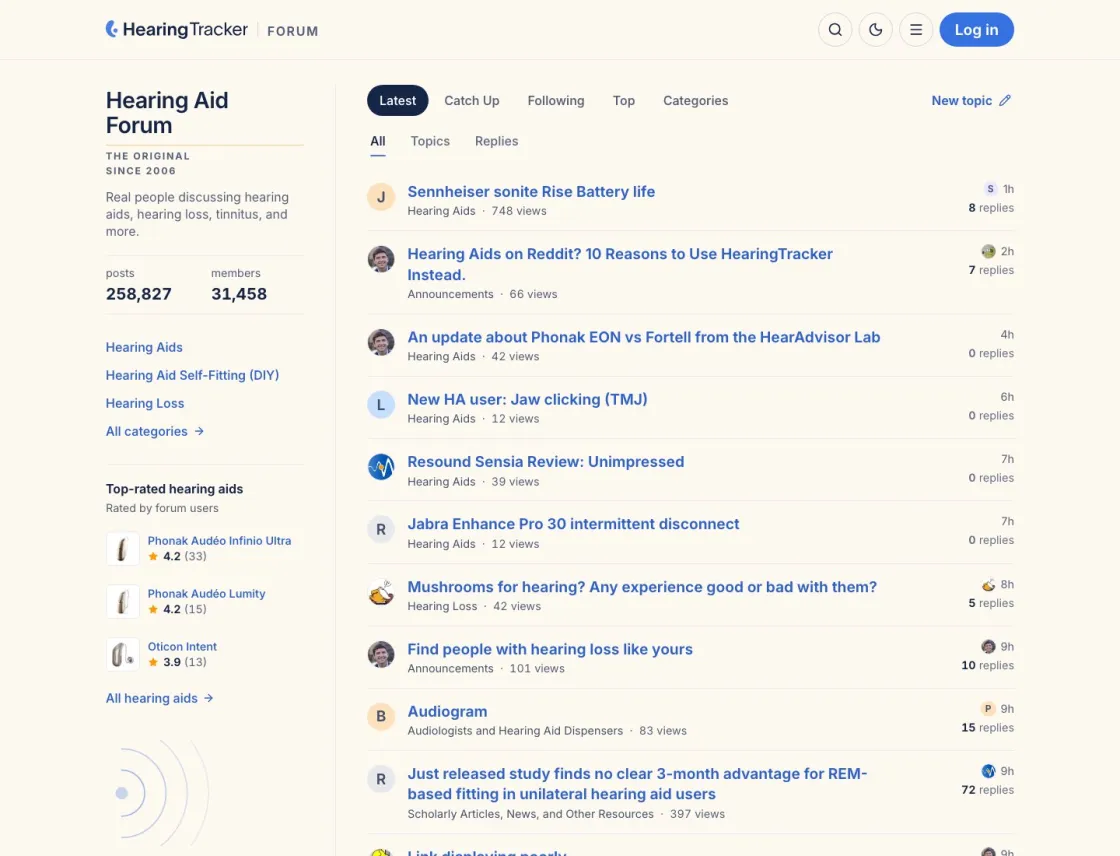The image size is (1120, 856).
Task: Open Resound Sensia Review topic
Action: [546, 462]
